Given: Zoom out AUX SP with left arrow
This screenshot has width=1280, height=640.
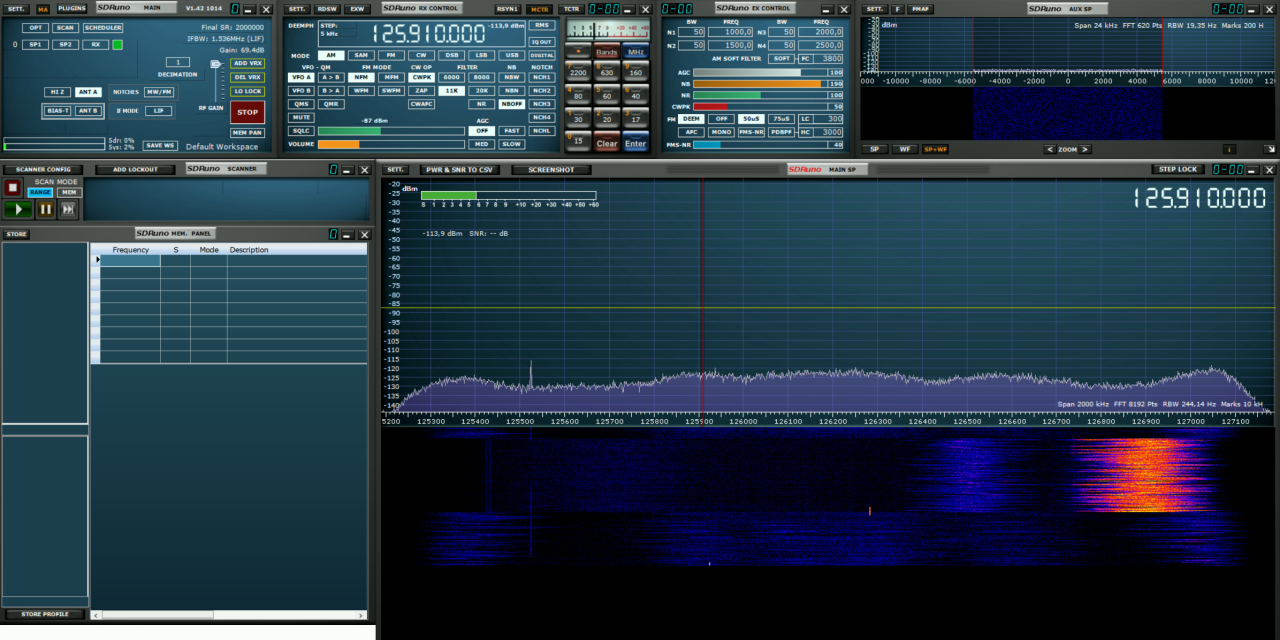Looking at the screenshot, I should [1049, 149].
